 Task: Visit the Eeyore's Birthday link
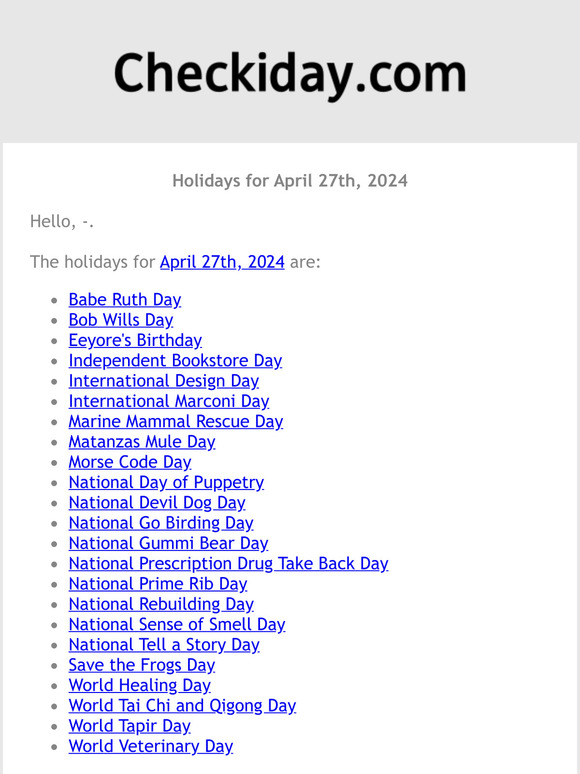135,340
